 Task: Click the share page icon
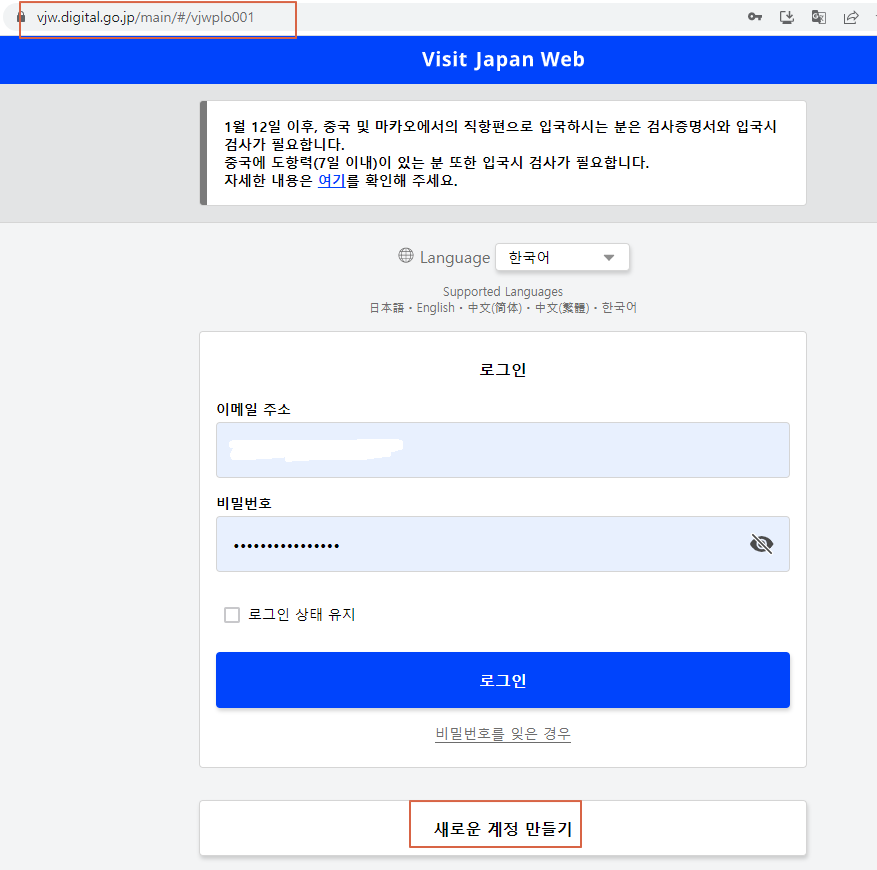coord(851,17)
